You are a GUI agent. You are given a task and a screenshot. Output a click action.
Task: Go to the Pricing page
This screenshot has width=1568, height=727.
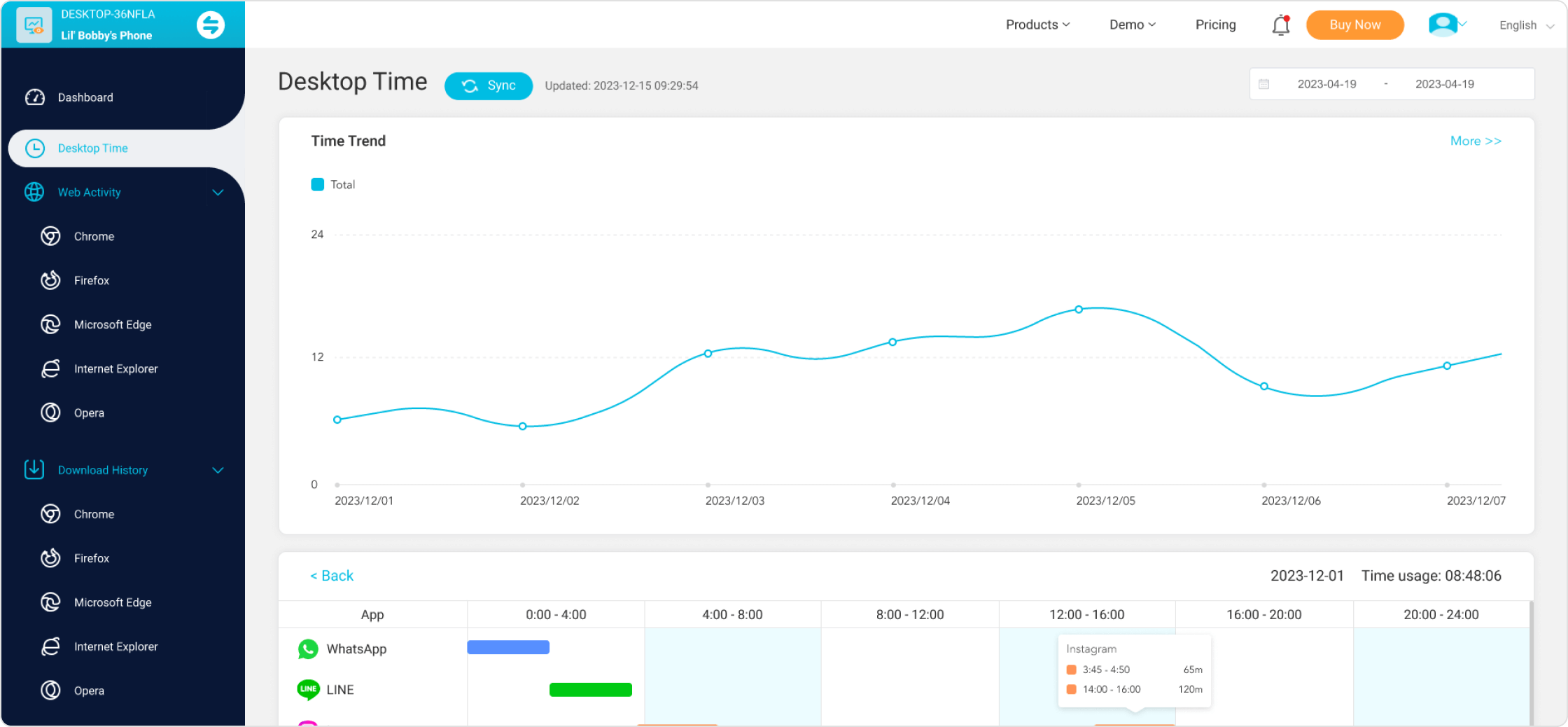coord(1216,25)
